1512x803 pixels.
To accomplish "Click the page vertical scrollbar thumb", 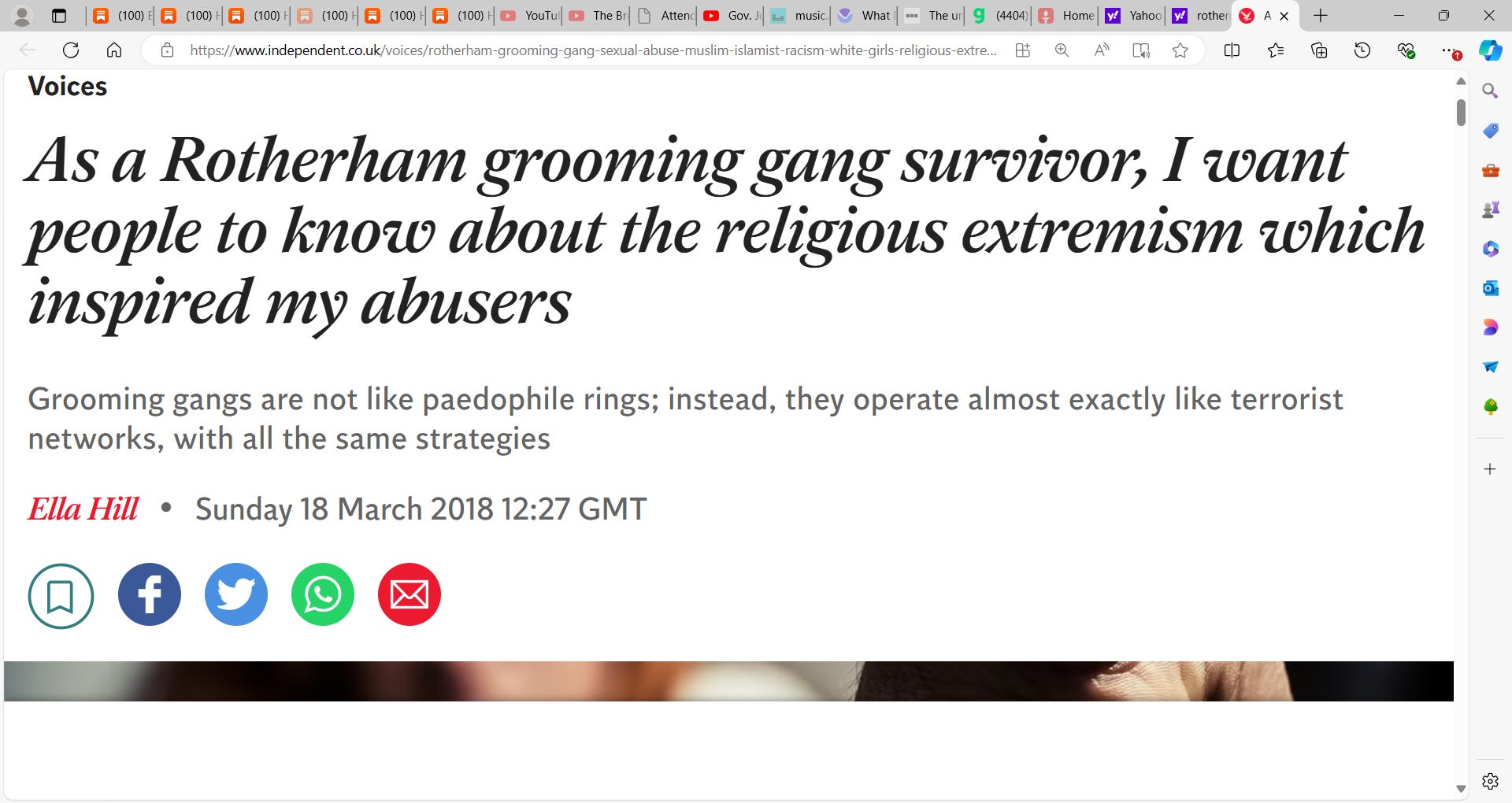I will coord(1461,112).
